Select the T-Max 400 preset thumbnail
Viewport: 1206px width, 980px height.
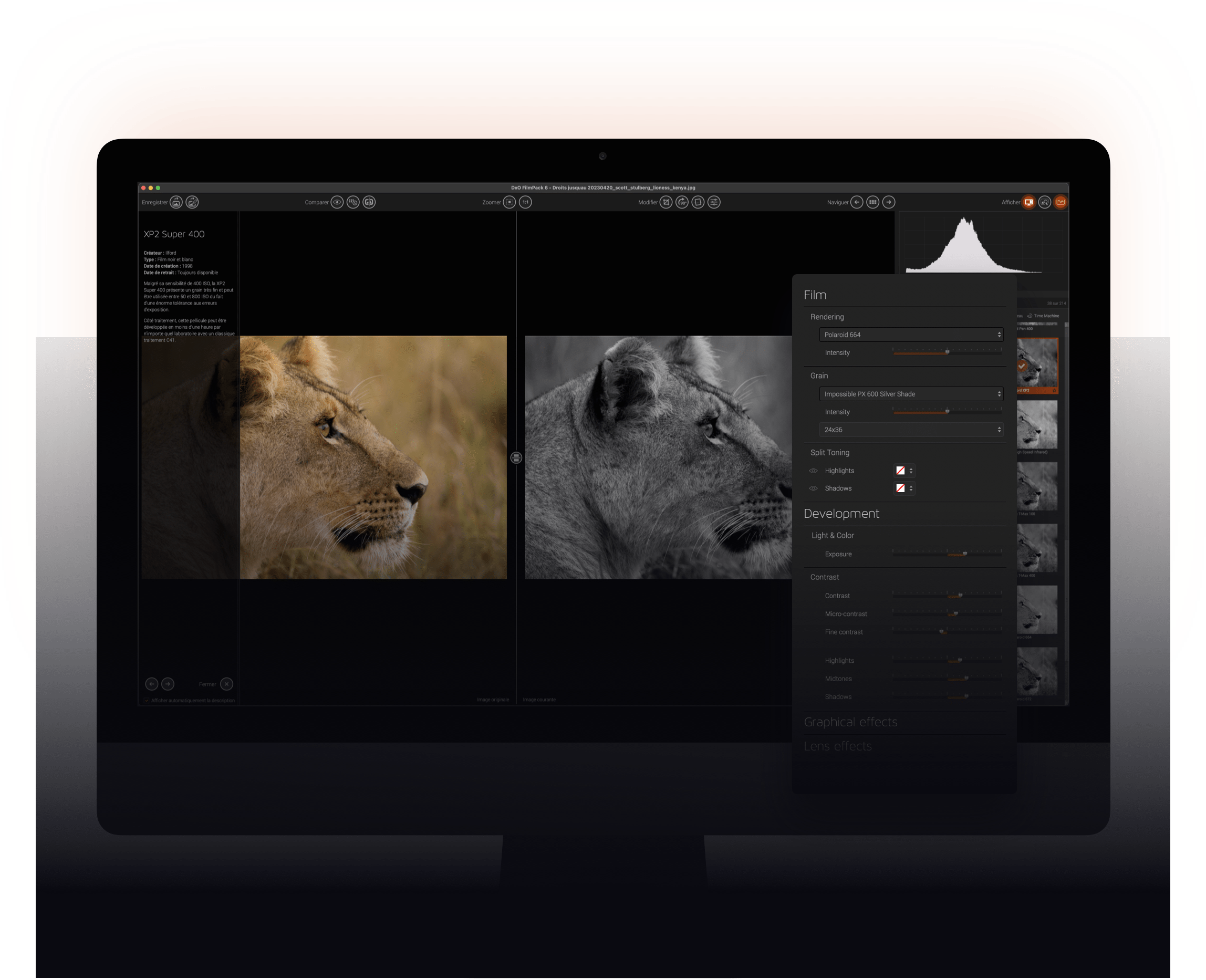[x=1037, y=548]
